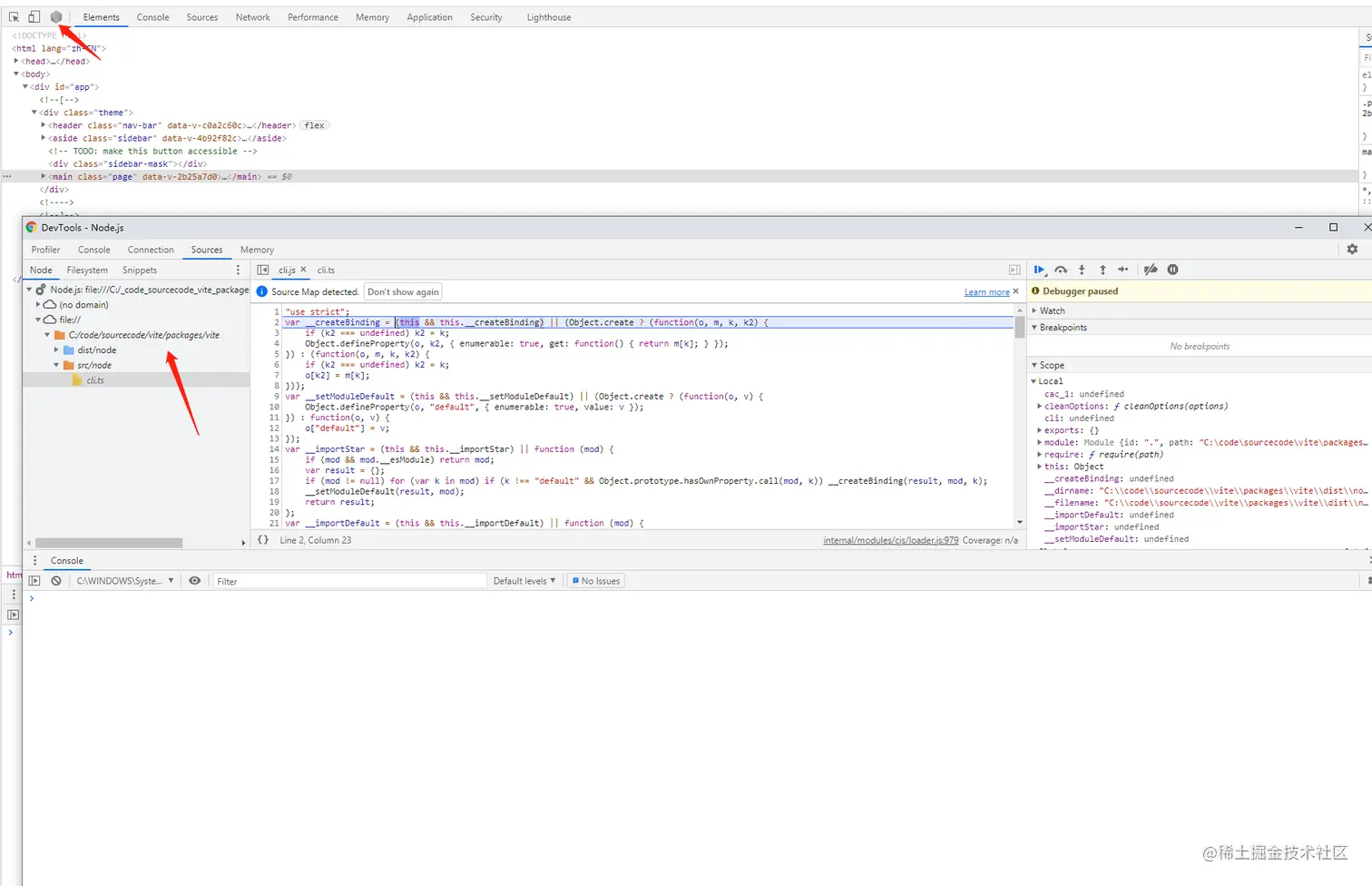Deactivate breakpoints icon in debugger toolbar
This screenshot has width=1372, height=886.
tap(1151, 270)
